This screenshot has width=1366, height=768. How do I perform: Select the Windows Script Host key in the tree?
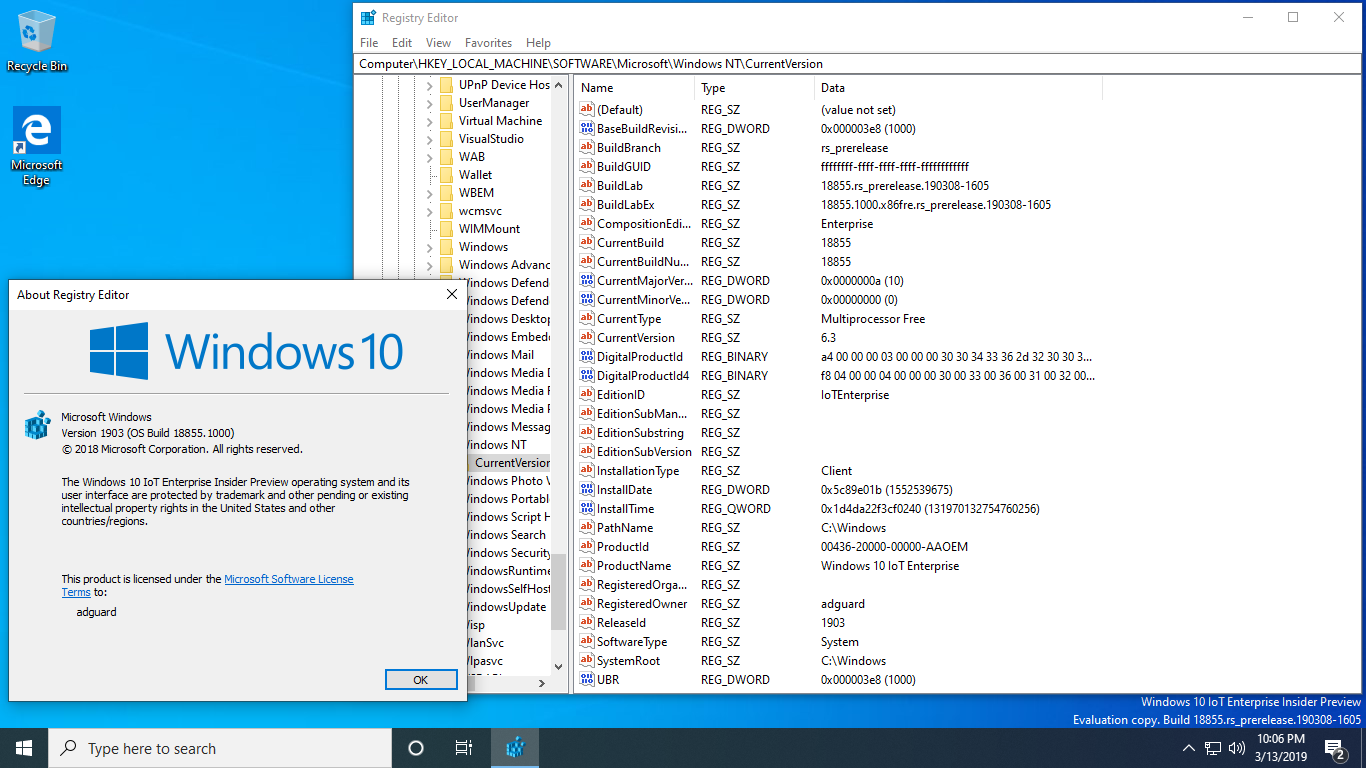508,517
